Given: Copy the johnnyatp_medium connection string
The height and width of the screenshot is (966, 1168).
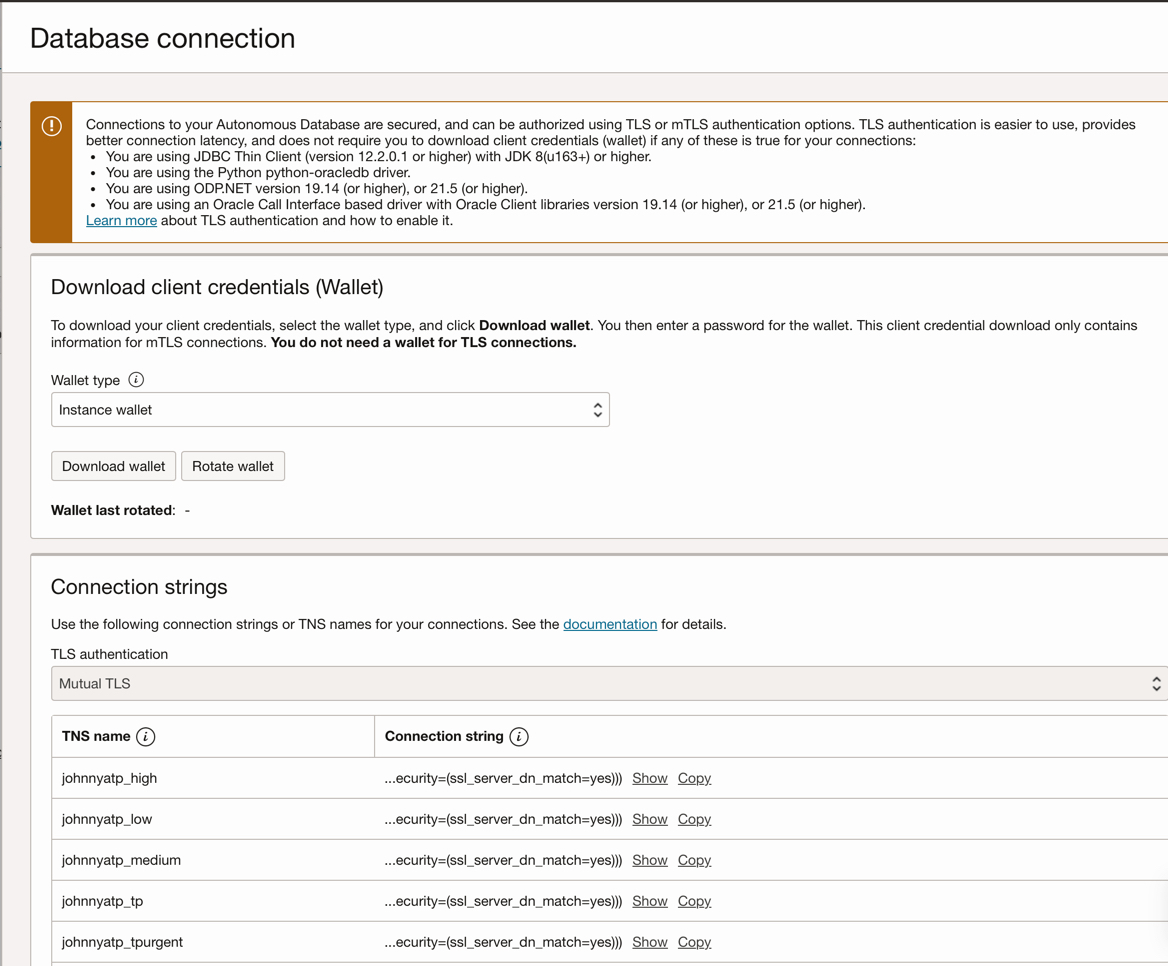Looking at the screenshot, I should 694,860.
